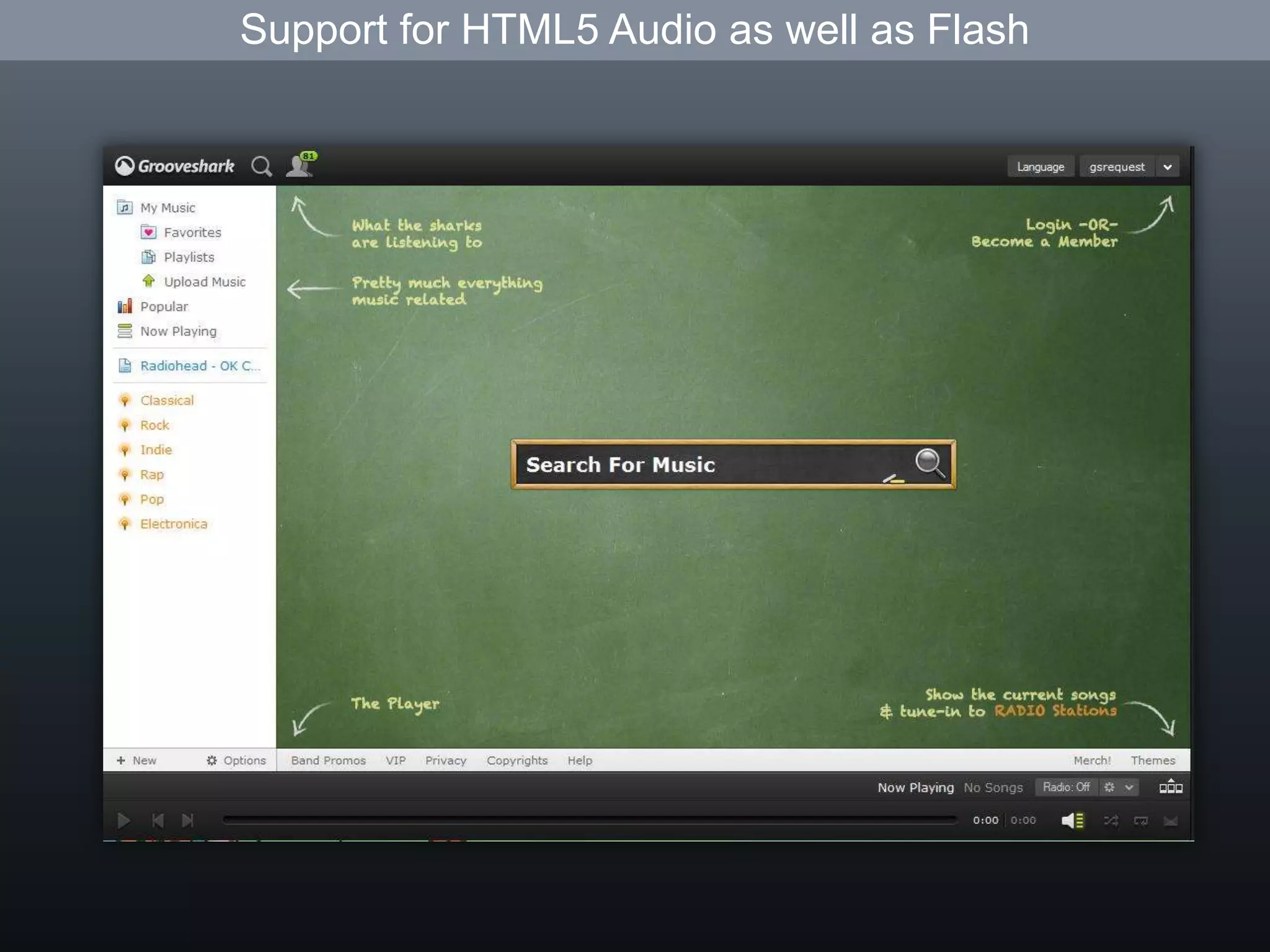Click the volume speaker icon
Screen dimensions: 1270x952
[x=1072, y=821]
